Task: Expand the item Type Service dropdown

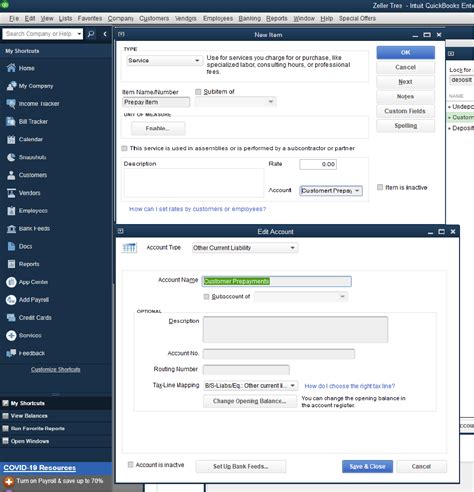Action: (x=164, y=61)
